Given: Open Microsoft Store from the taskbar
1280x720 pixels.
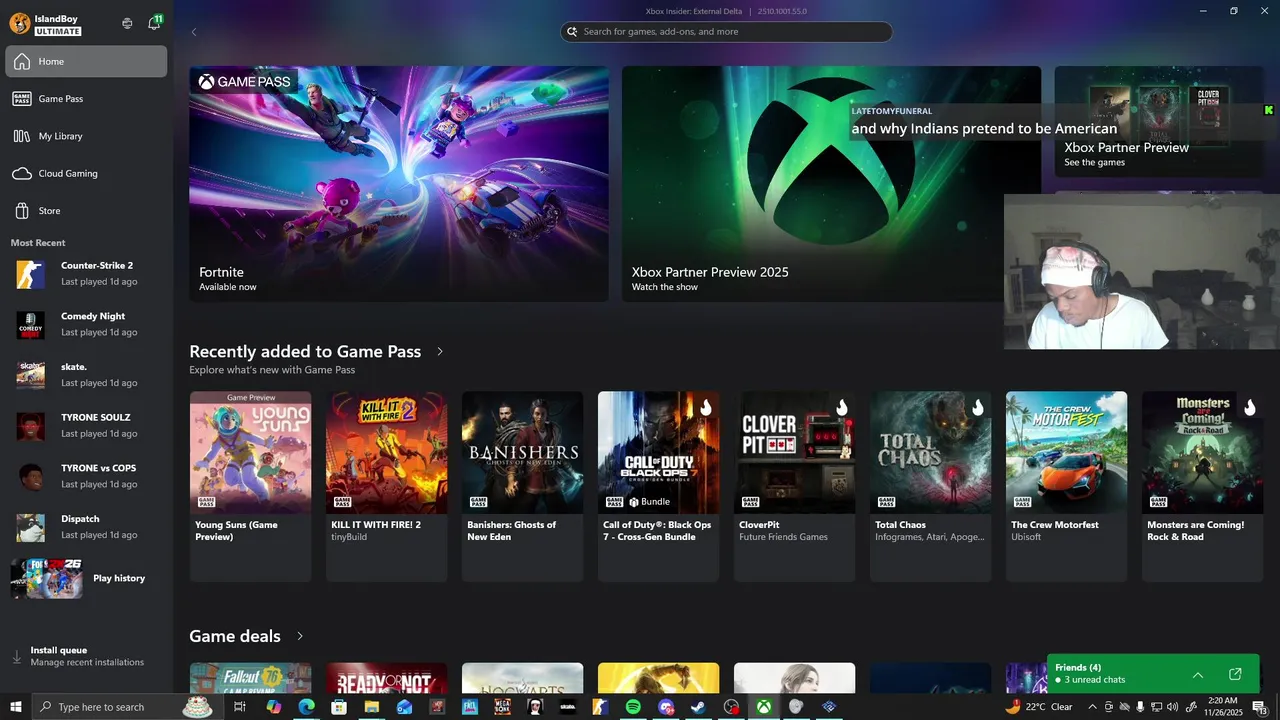Looking at the screenshot, I should pos(339,707).
